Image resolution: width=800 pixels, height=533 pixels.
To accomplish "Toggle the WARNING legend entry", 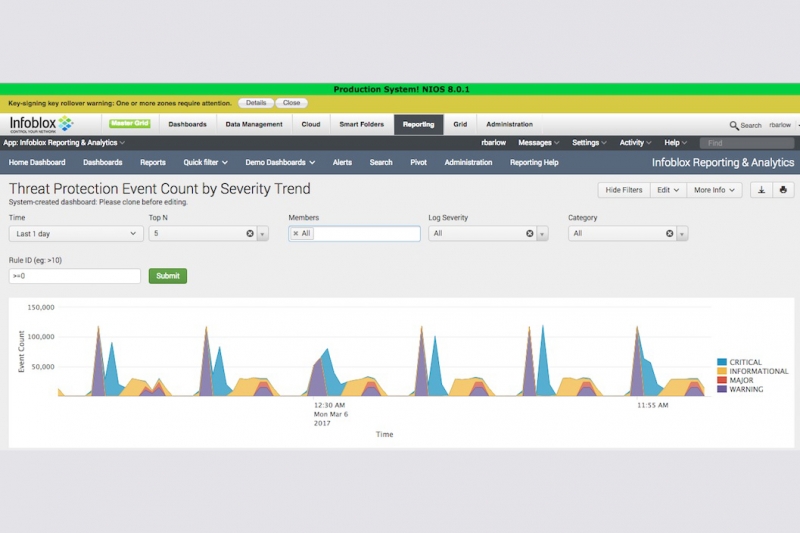I will (x=740, y=389).
